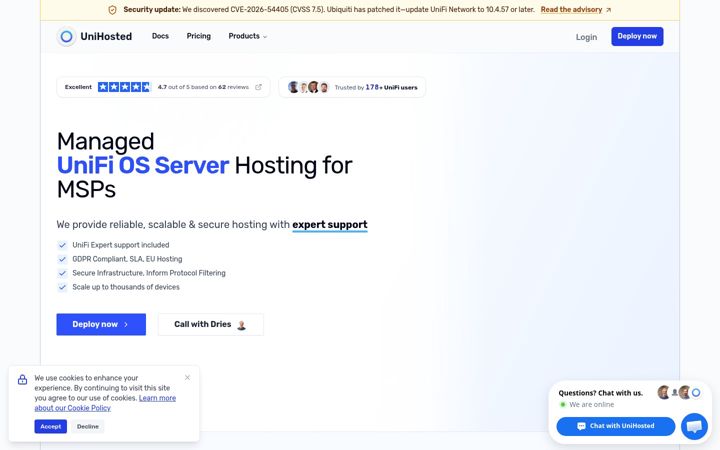This screenshot has height=450, width=720.
Task: Click Deploy now in the header
Action: click(637, 36)
